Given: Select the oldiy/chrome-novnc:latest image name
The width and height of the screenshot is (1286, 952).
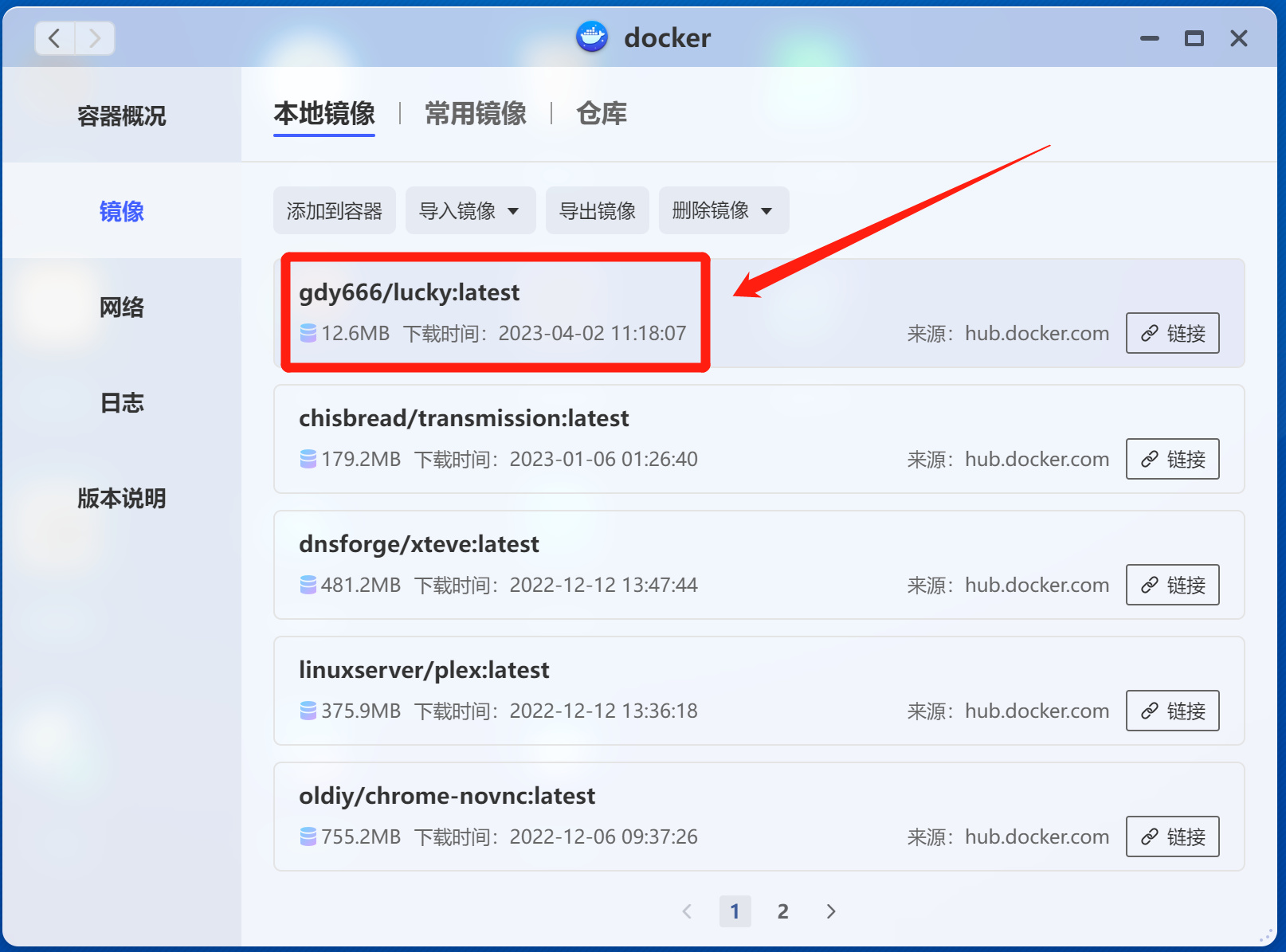Looking at the screenshot, I should pos(447,797).
